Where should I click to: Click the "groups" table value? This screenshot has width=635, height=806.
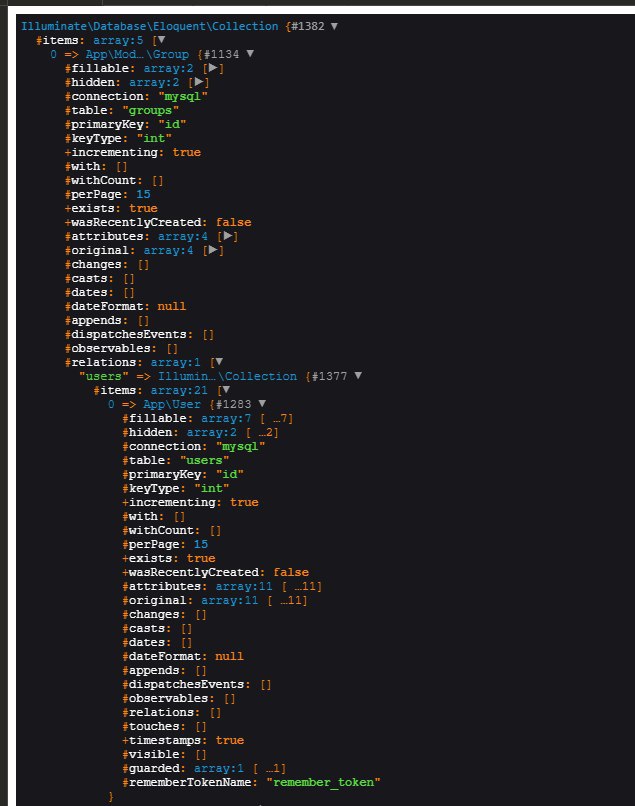tap(151, 110)
